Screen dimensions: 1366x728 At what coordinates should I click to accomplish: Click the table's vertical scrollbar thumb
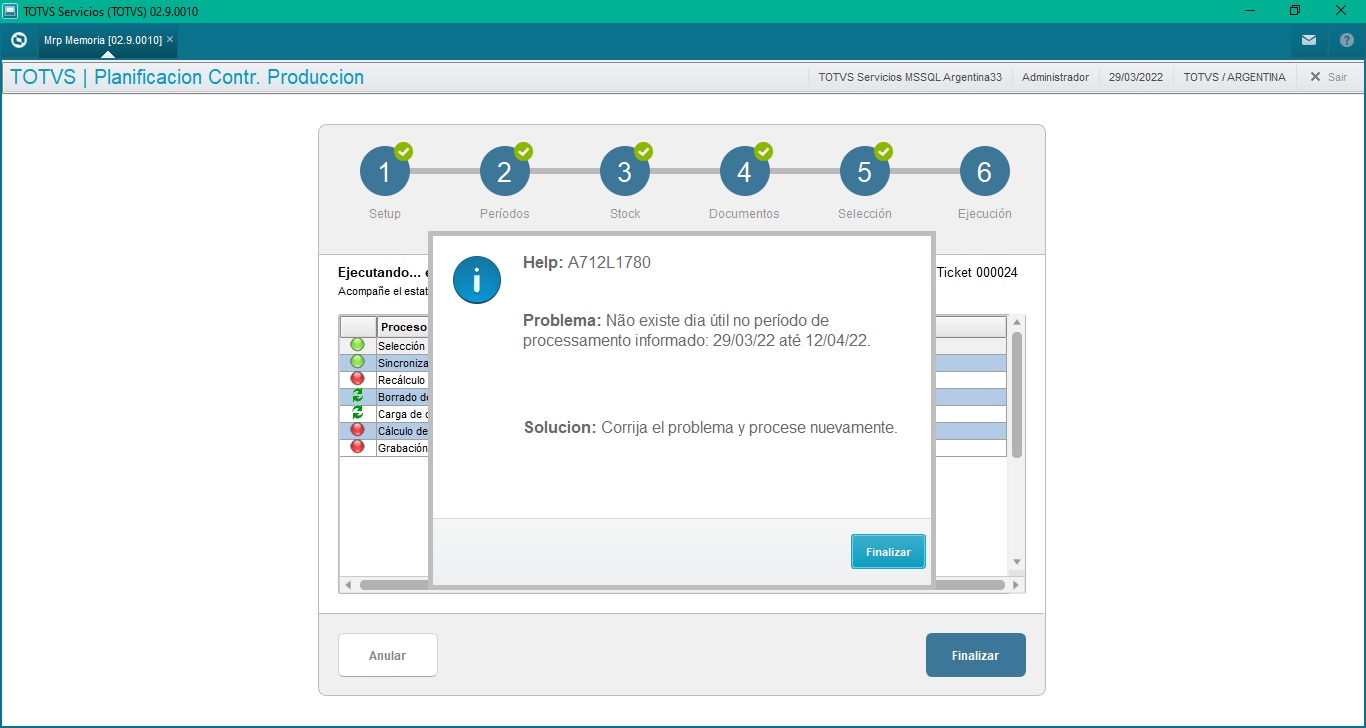pyautogui.click(x=1017, y=394)
